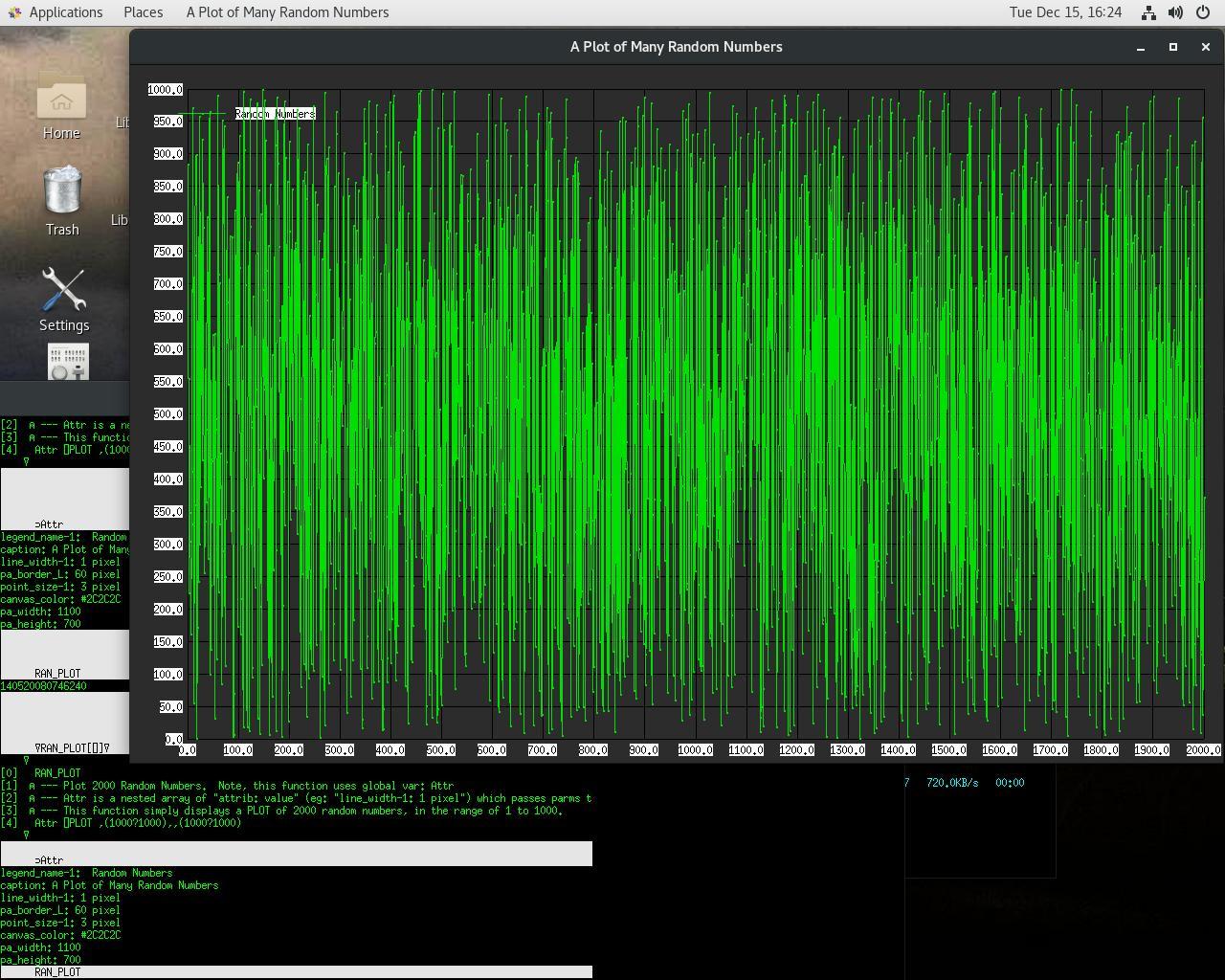This screenshot has height=980, width=1225.
Task: Click the highlighted RAN_PLOT input line at bottom
Action: coord(296,972)
